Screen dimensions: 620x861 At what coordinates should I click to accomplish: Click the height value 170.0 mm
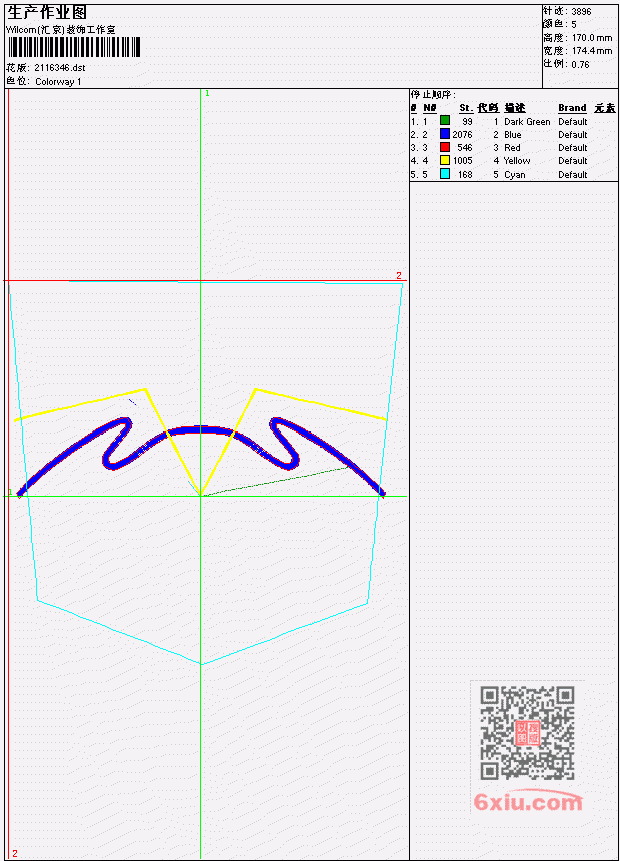592,38
